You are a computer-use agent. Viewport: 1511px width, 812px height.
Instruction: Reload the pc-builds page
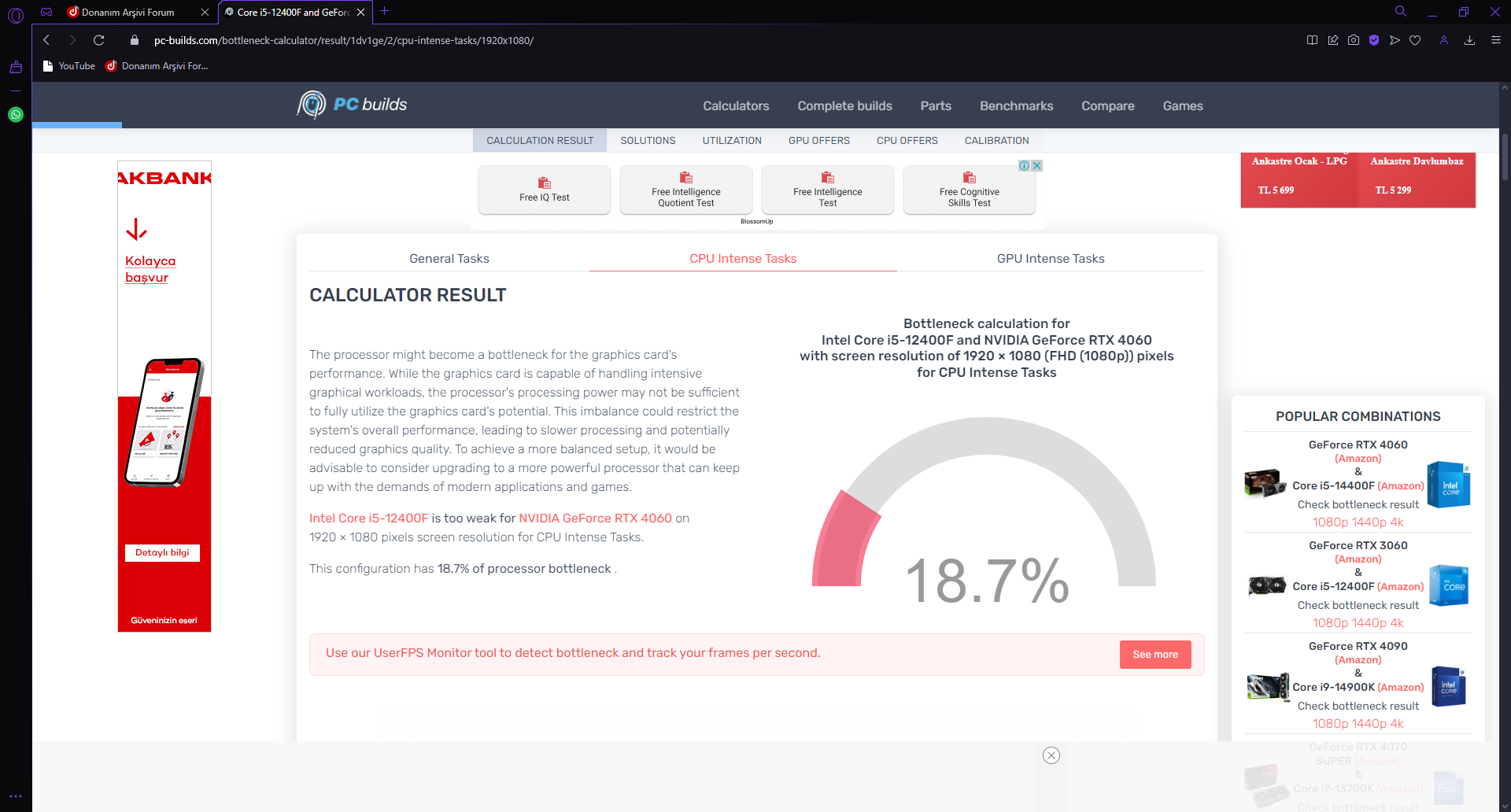click(99, 40)
